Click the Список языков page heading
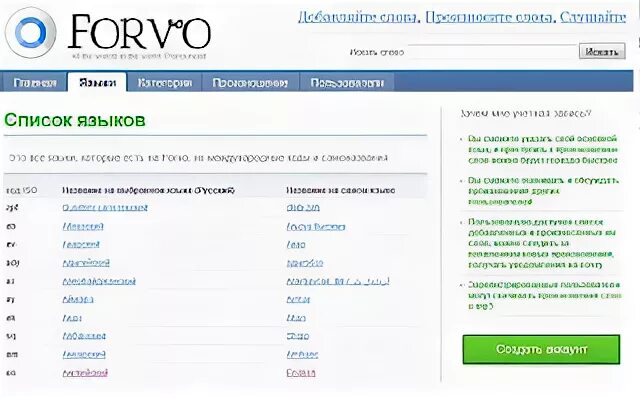This screenshot has width=640, height=398. 75,120
